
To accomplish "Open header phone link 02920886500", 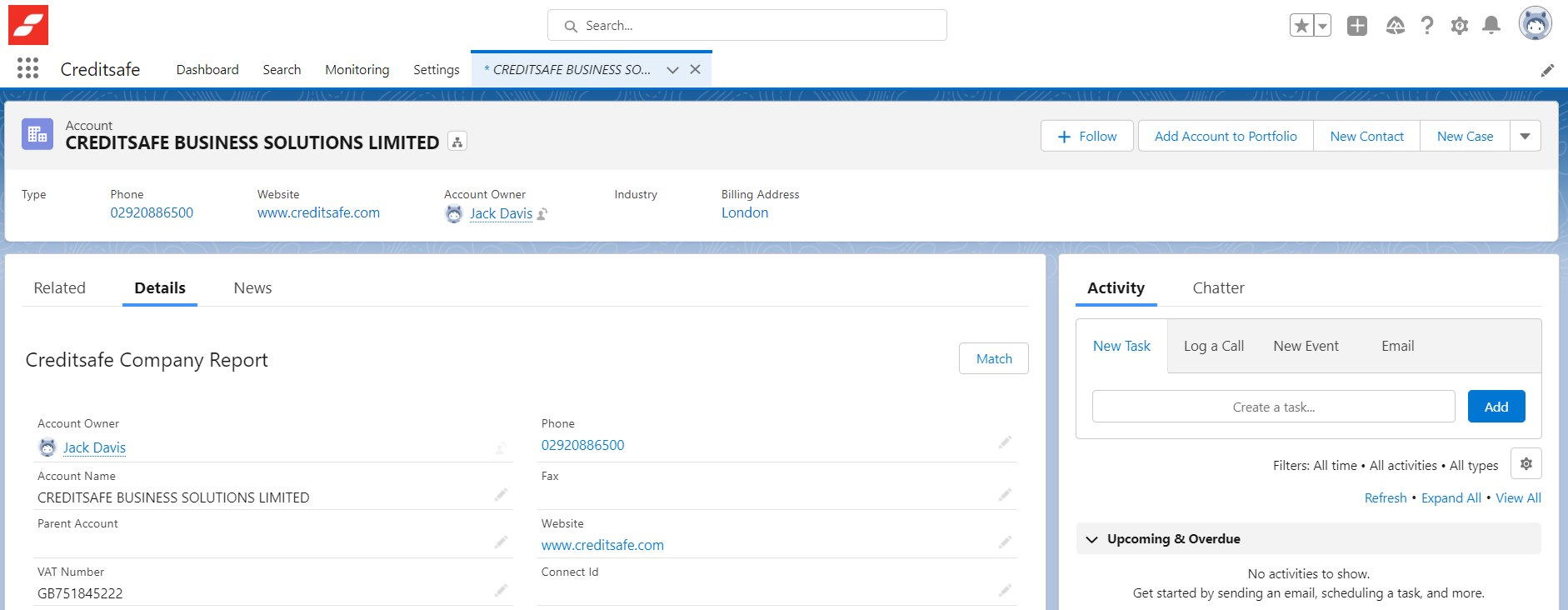I will click(x=152, y=212).
